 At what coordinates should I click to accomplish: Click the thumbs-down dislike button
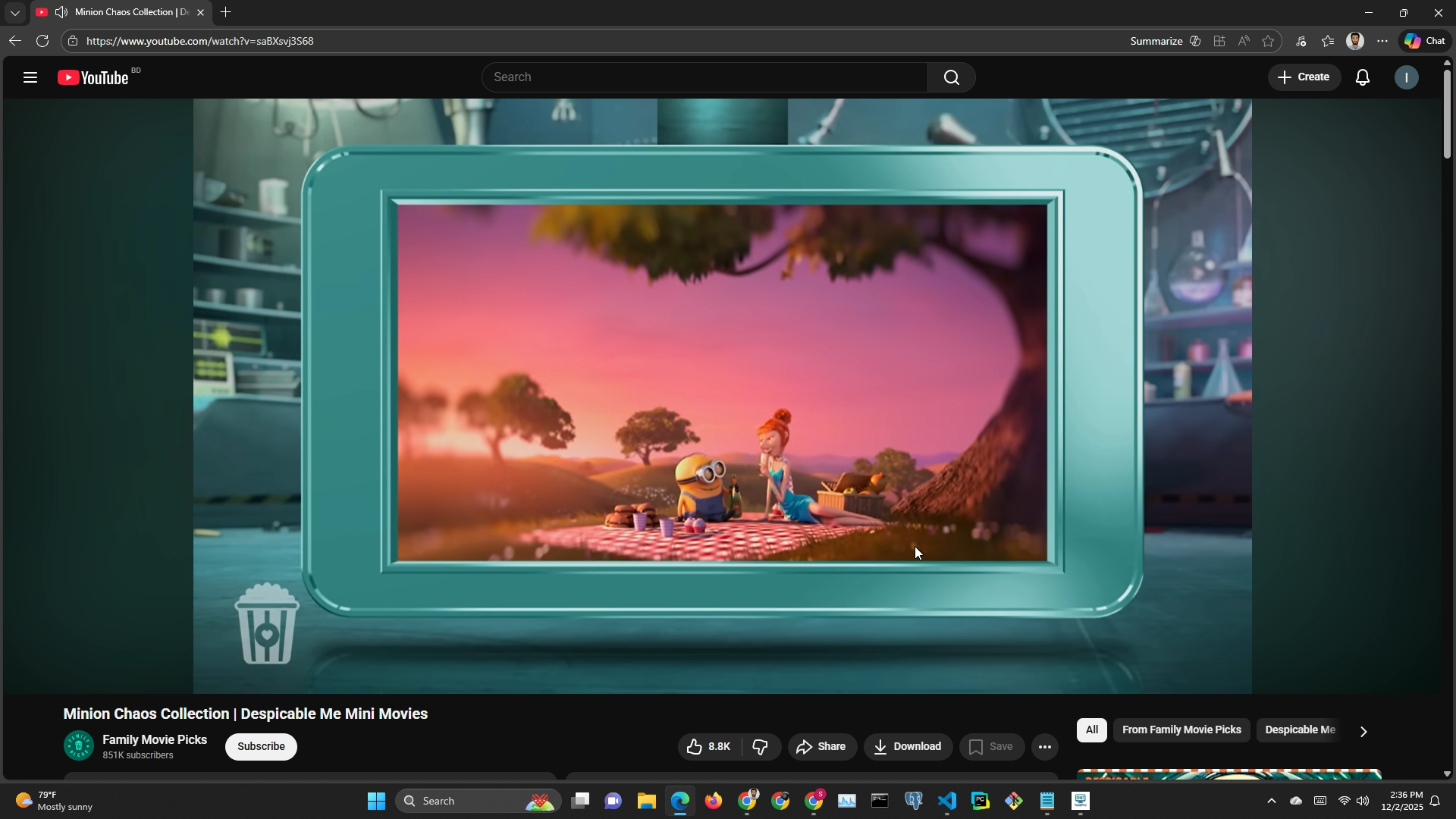point(761,747)
